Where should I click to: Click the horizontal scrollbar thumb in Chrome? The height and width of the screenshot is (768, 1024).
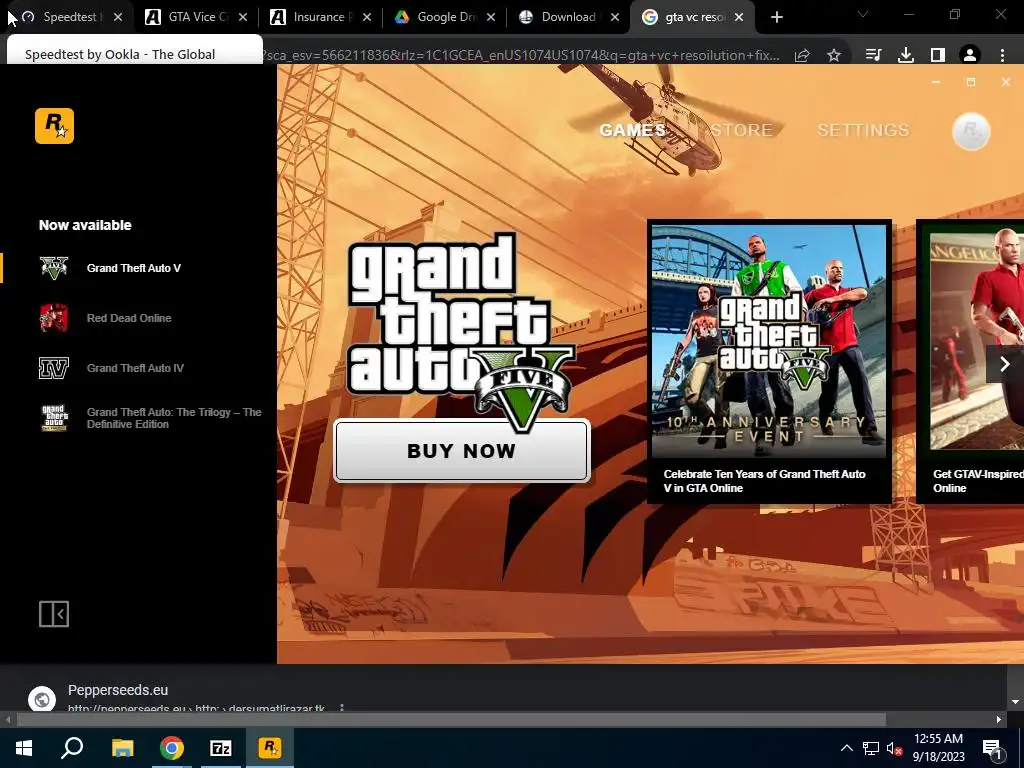click(x=451, y=720)
